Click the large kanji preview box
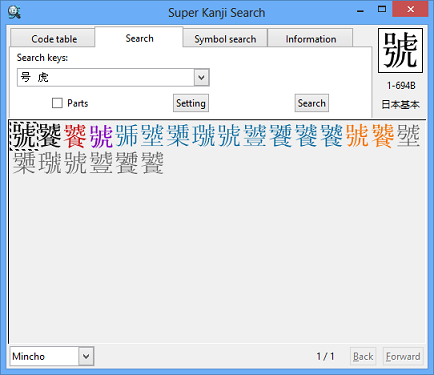Screen dimensions: 434x375 400,50
